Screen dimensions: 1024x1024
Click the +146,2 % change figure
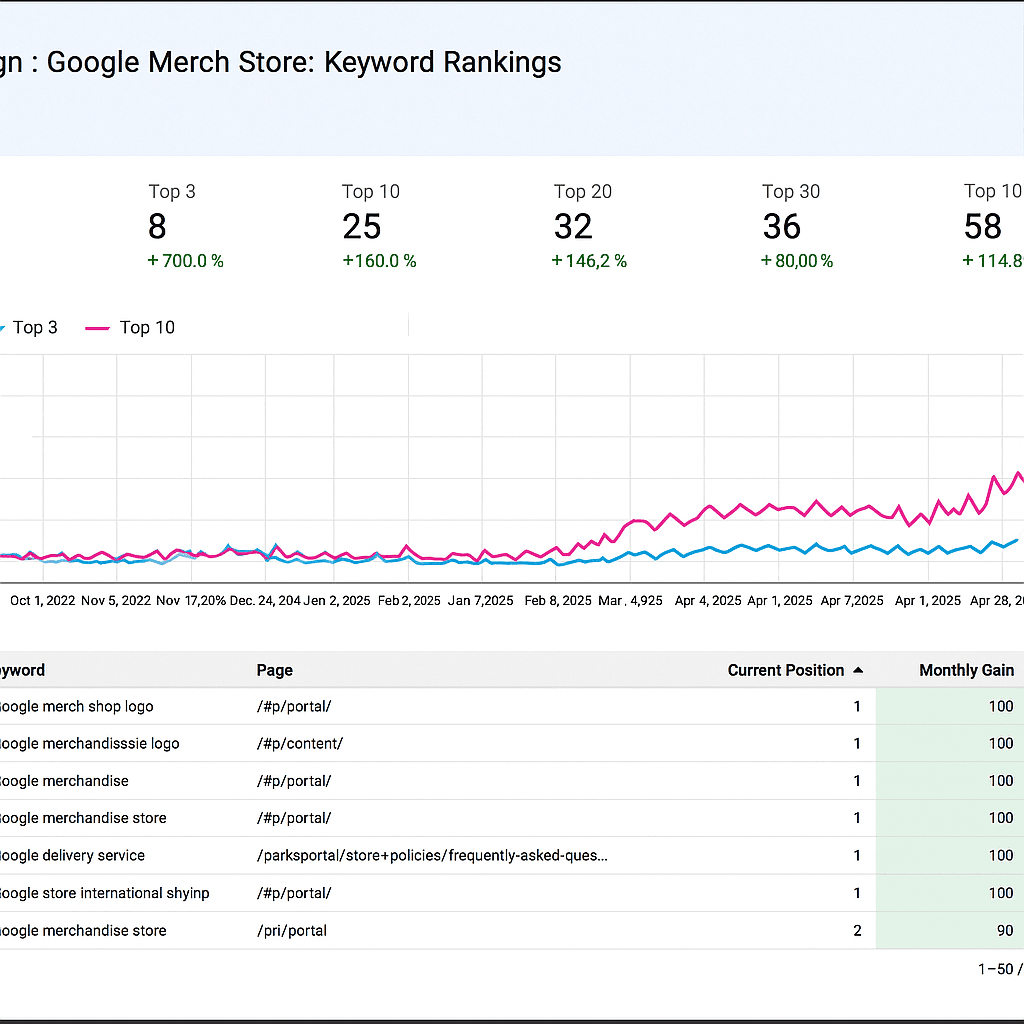(x=589, y=261)
